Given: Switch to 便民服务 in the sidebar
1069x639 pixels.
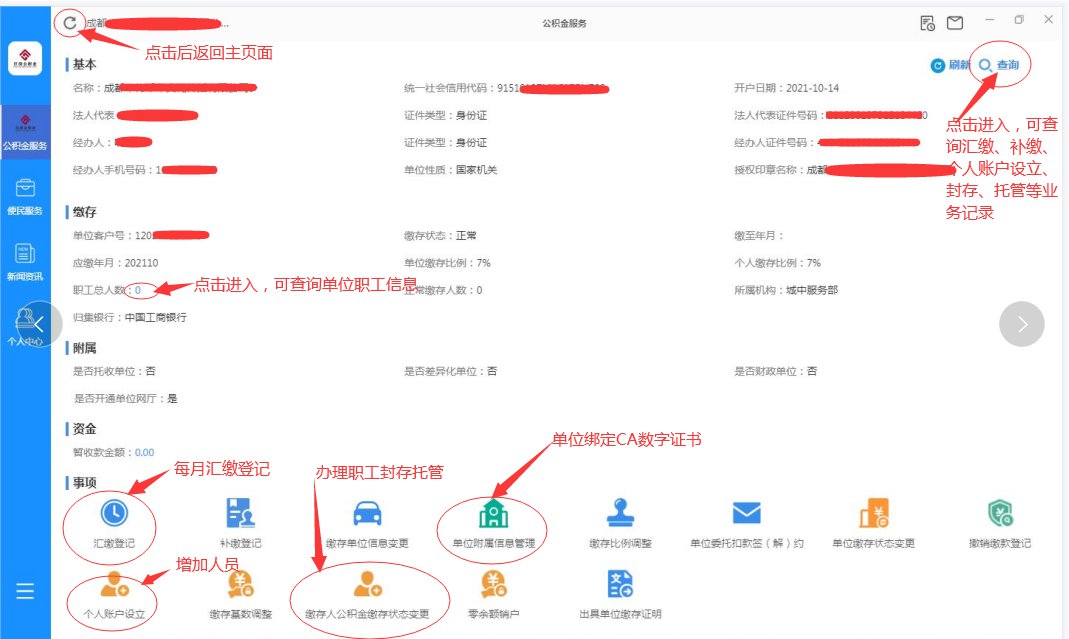Looking at the screenshot, I should (x=25, y=196).
